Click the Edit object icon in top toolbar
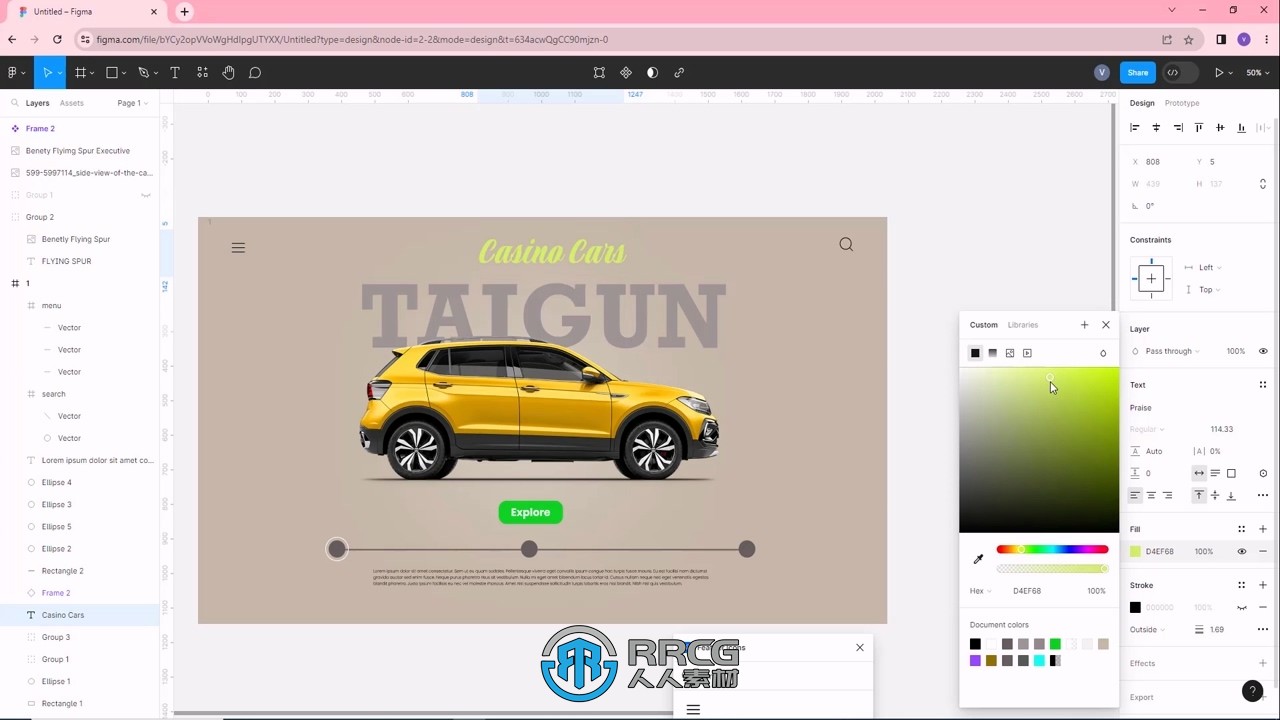 pos(599,73)
